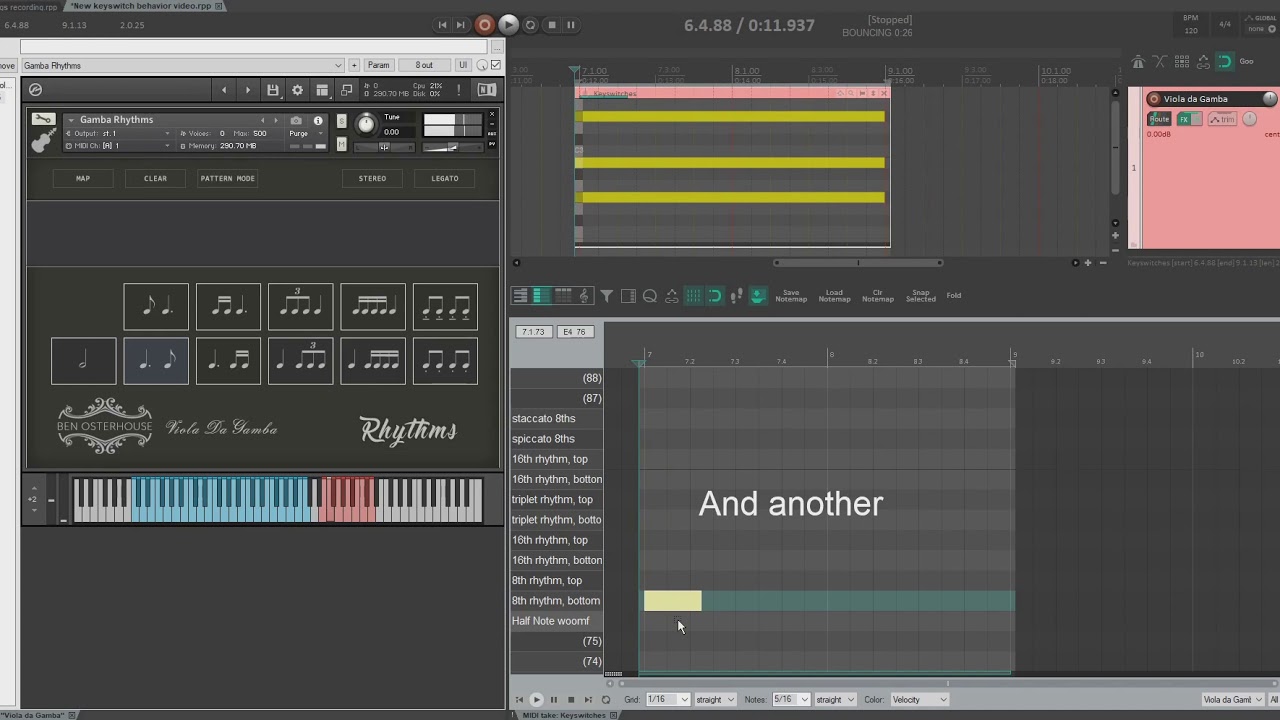The image size is (1280, 720).
Task: Stop playback in main transport bar
Action: [551, 25]
